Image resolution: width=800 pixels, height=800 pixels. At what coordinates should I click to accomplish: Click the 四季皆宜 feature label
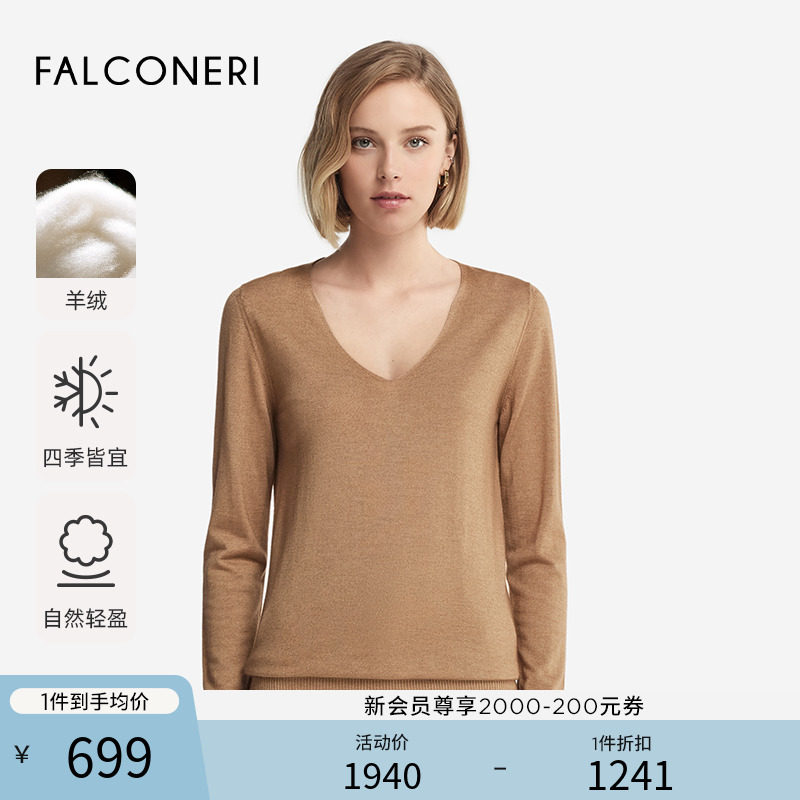click(85, 458)
